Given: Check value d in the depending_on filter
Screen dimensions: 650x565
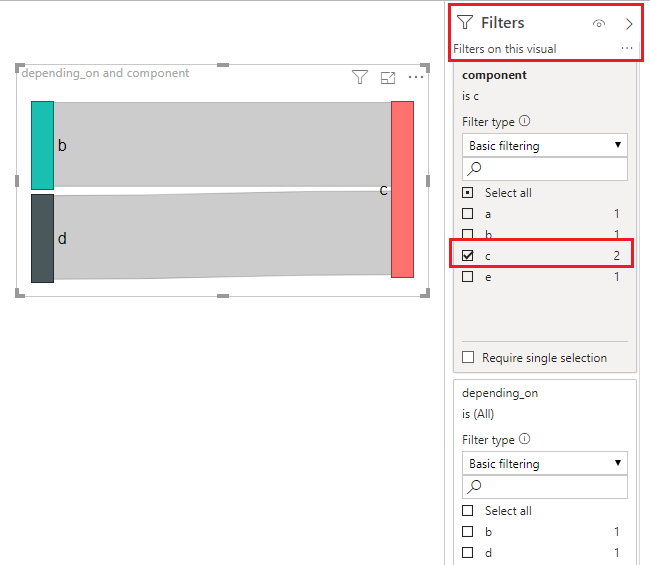Looking at the screenshot, I should [x=468, y=553].
